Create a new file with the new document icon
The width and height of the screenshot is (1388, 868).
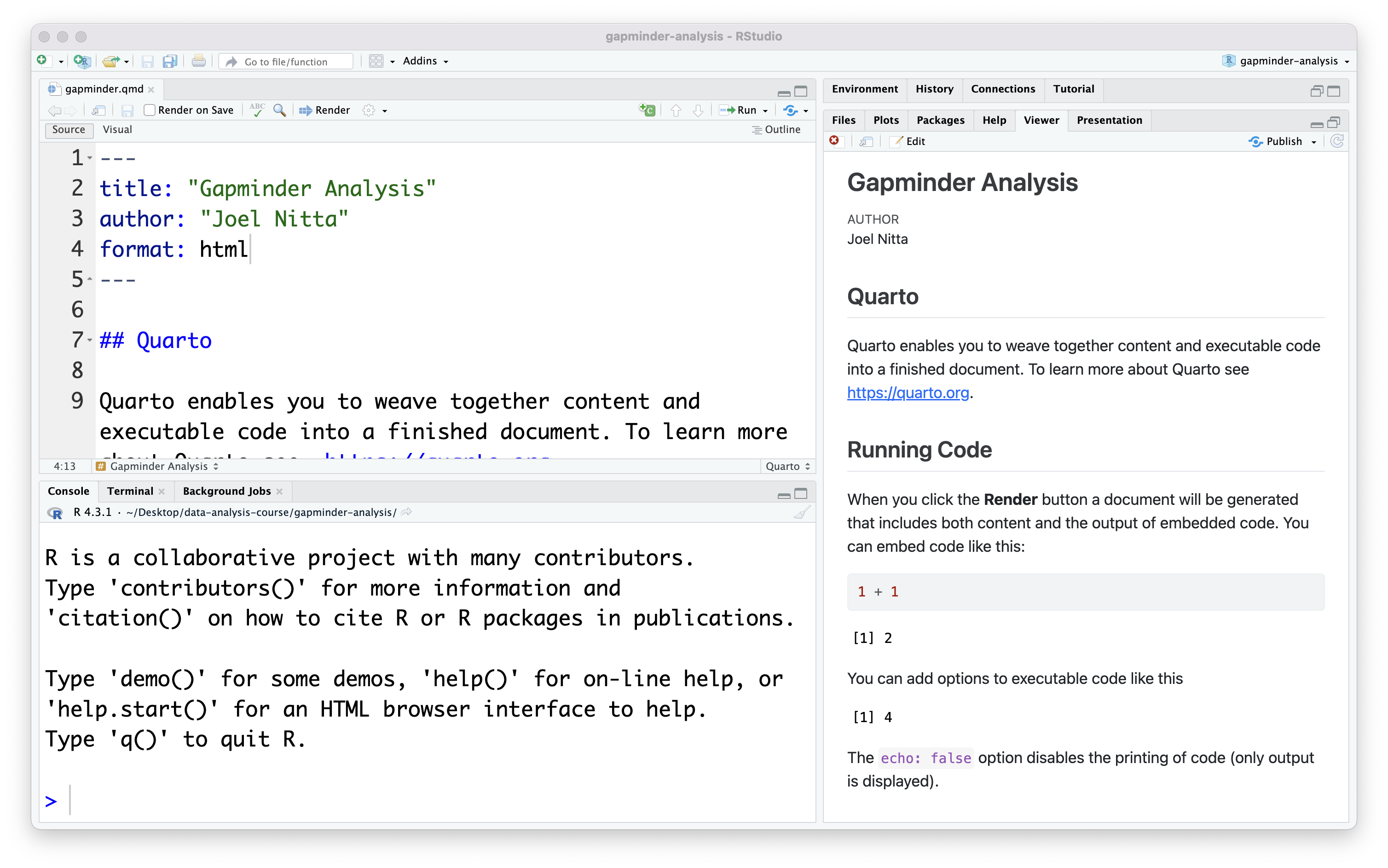pos(45,61)
